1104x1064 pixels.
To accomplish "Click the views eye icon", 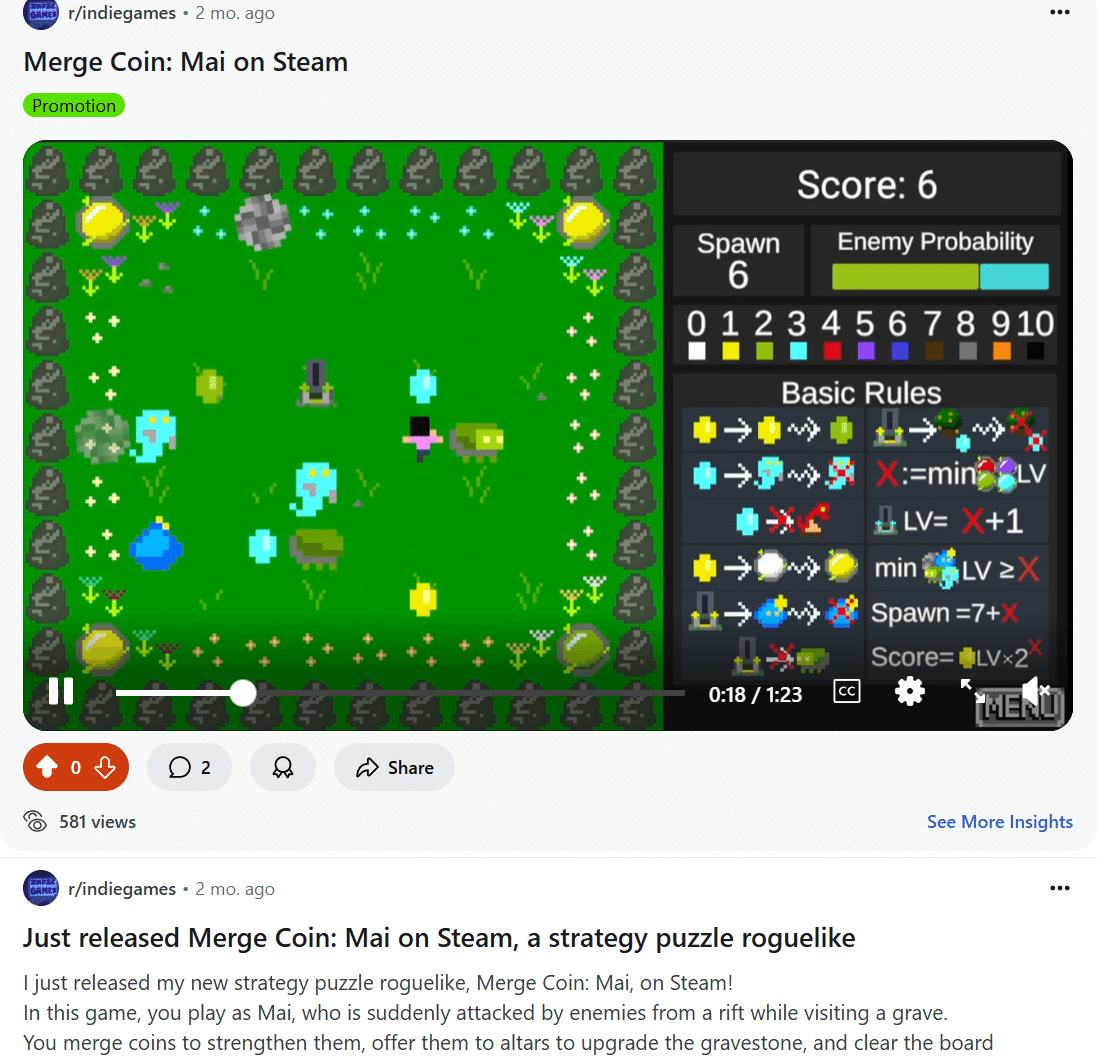I will click(35, 821).
